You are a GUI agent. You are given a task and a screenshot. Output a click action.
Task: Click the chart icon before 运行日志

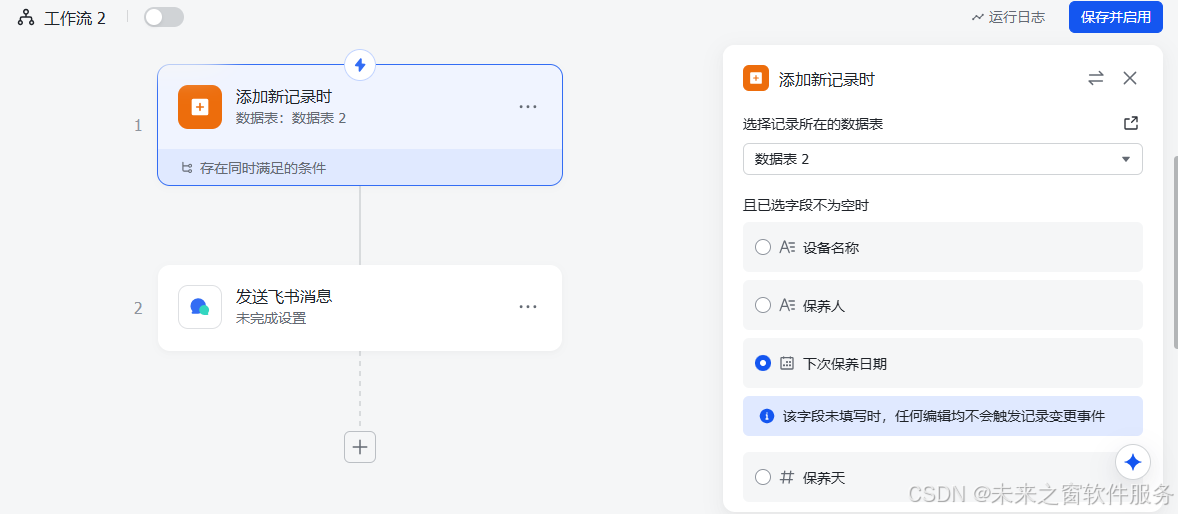977,17
